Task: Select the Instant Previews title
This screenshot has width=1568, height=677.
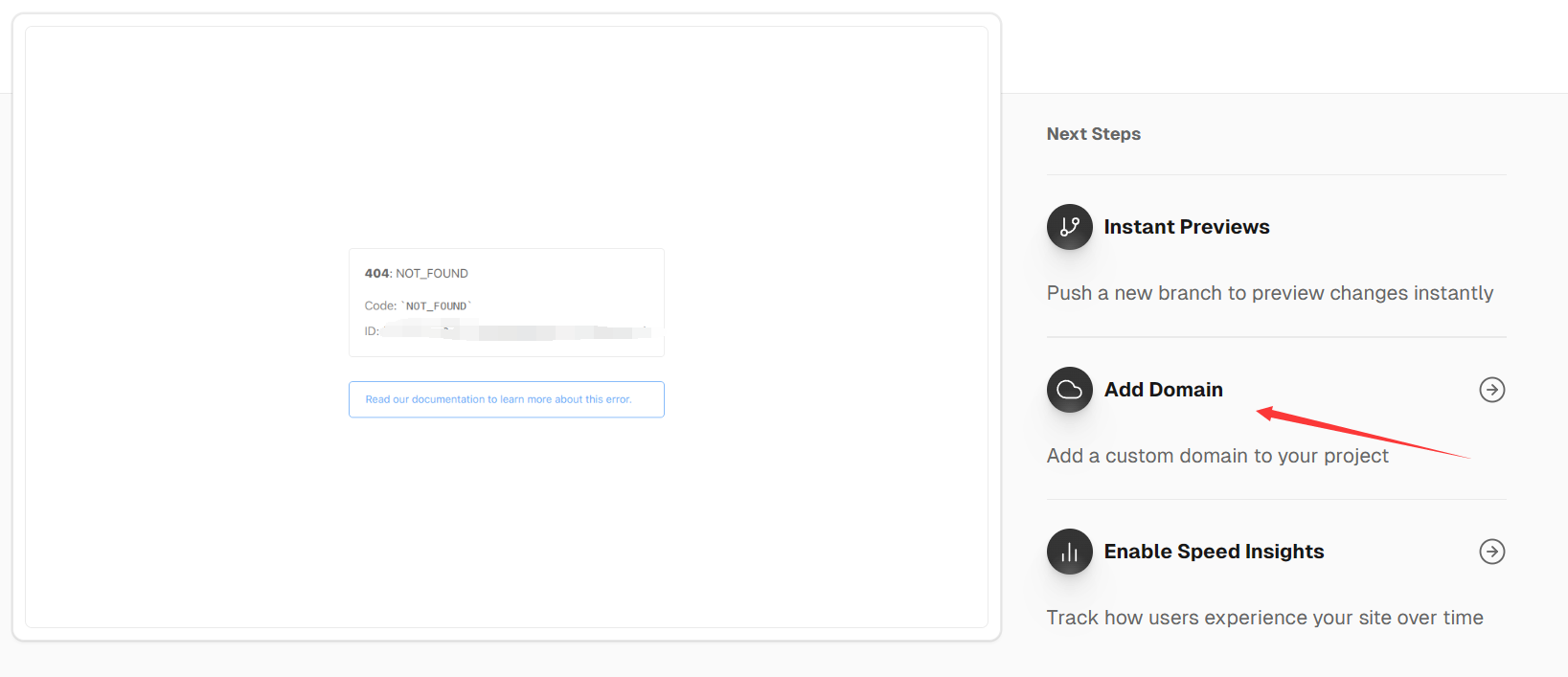Action: click(1186, 227)
